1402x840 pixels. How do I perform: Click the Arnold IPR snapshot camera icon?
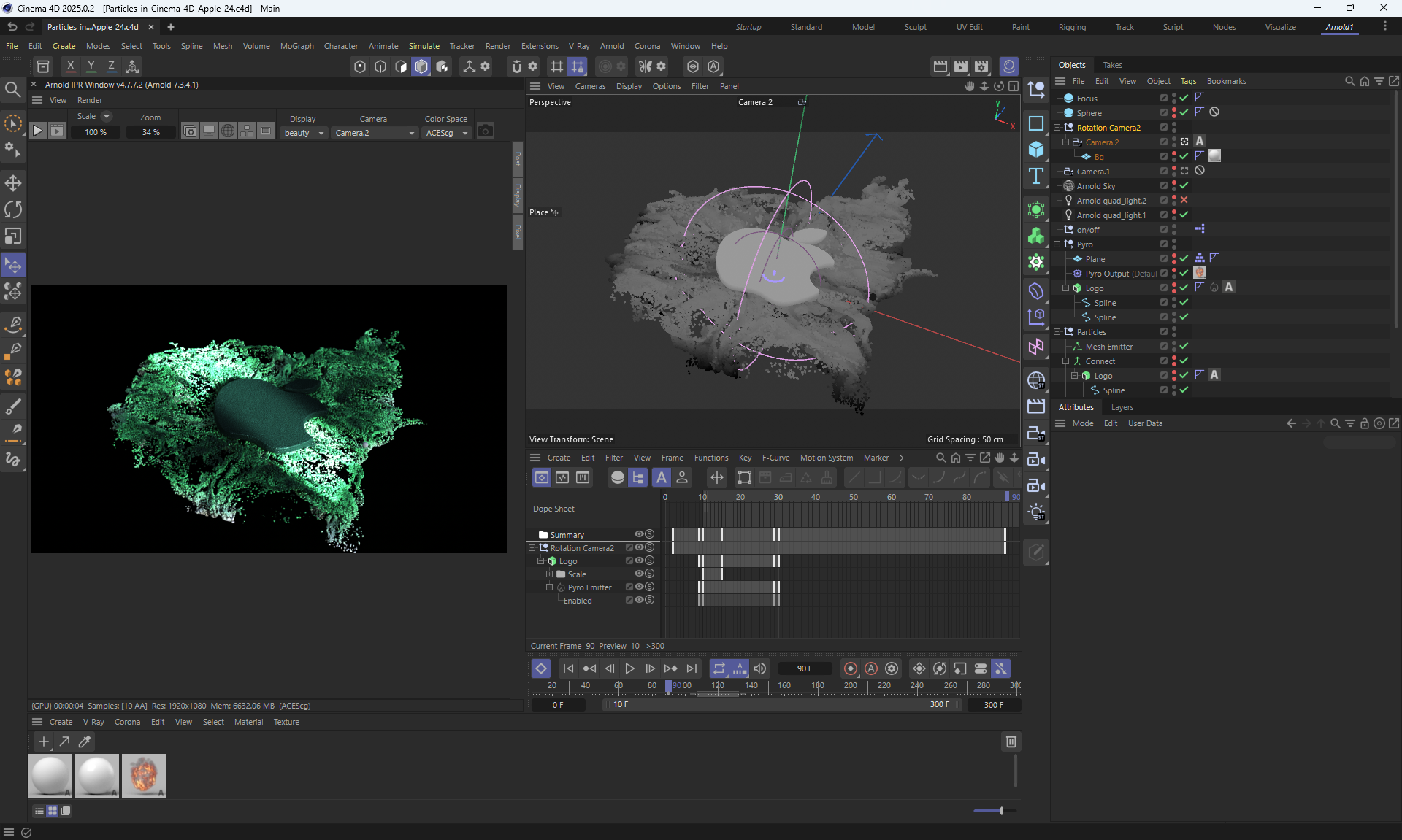(486, 131)
